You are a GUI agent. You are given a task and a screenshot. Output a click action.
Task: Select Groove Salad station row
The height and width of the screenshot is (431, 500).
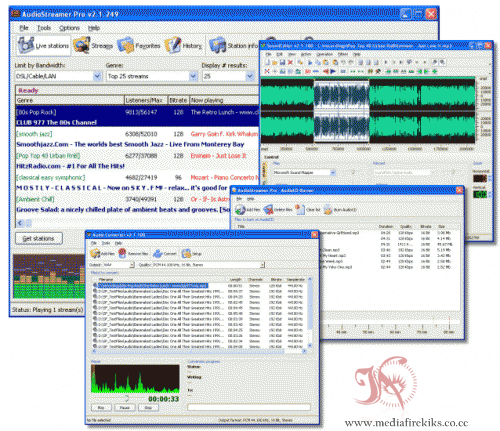point(124,204)
